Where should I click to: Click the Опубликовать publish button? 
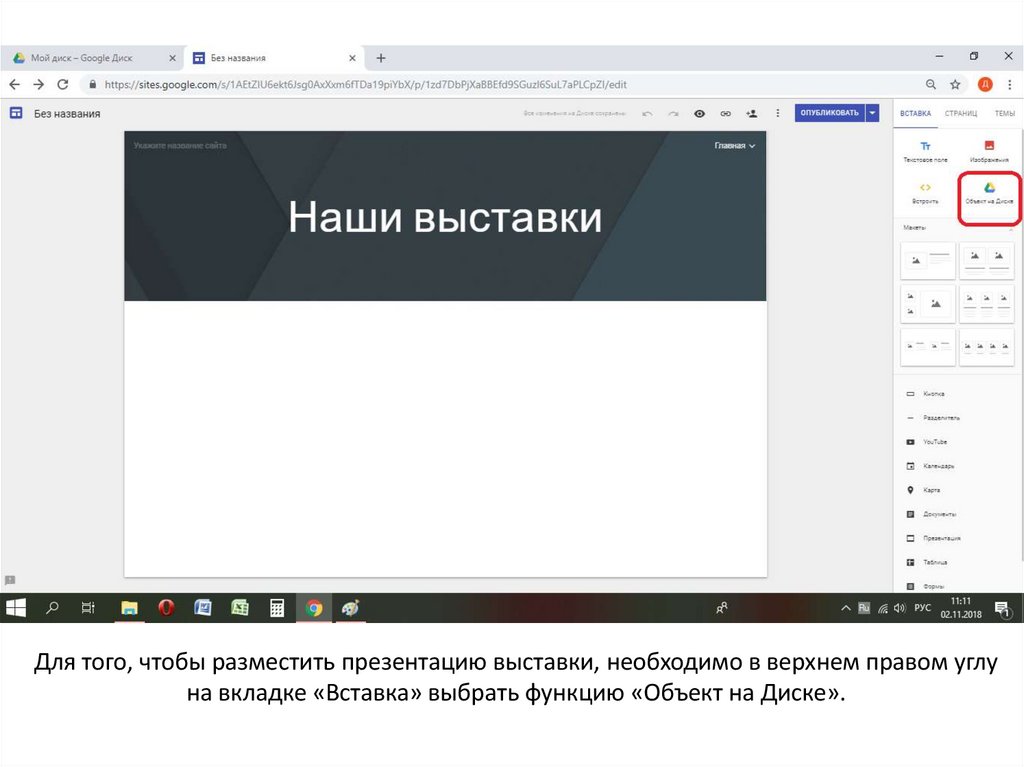[x=829, y=113]
